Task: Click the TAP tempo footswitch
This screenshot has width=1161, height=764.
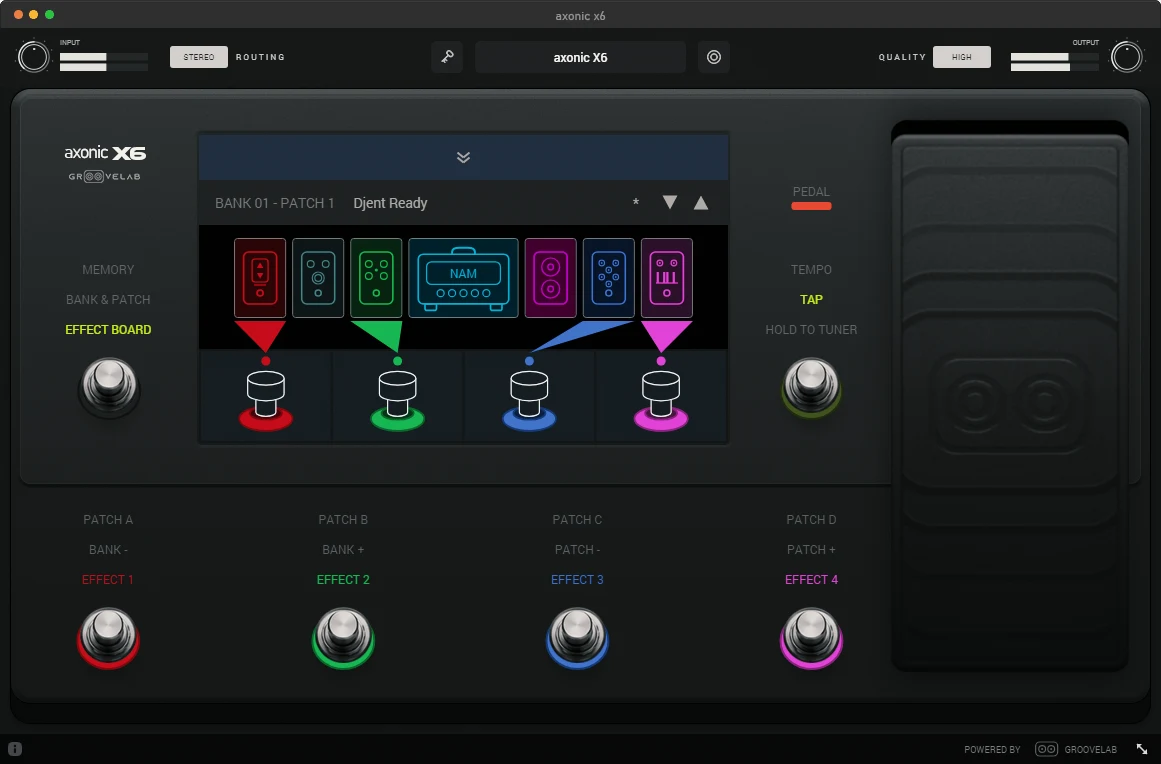Action: [x=812, y=388]
